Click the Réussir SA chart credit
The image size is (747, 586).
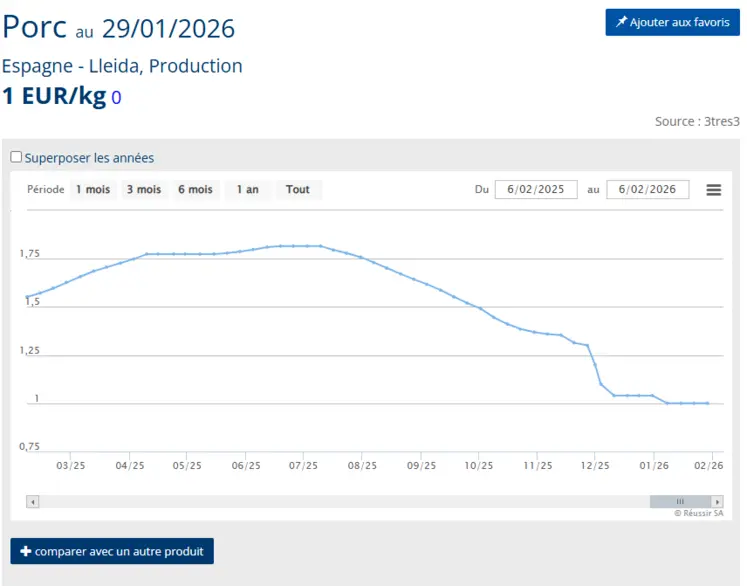tap(698, 513)
